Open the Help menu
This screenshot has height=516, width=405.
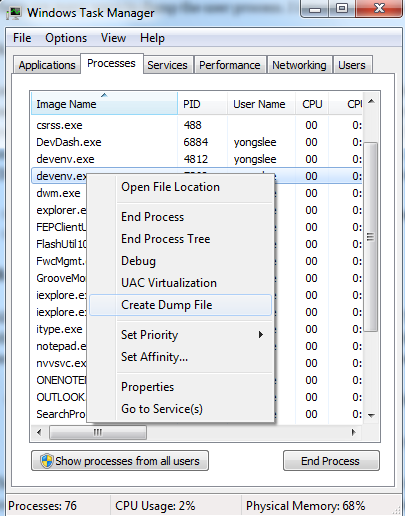(x=152, y=38)
